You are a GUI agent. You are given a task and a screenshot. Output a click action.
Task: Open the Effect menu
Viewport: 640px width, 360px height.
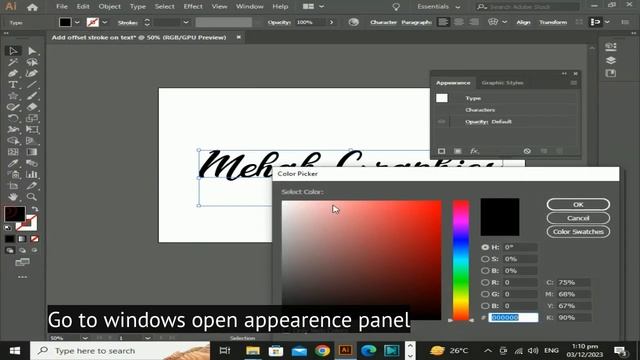(x=193, y=7)
